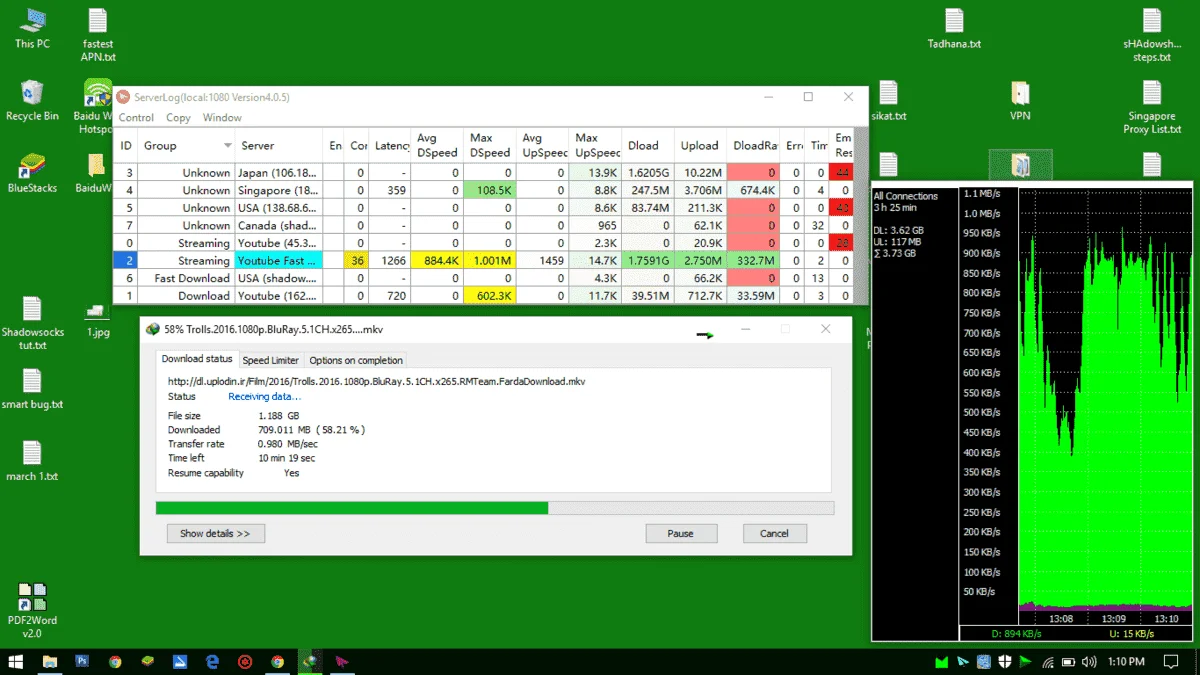Open the Recycle Bin
This screenshot has height=675, width=1200.
coord(32,100)
